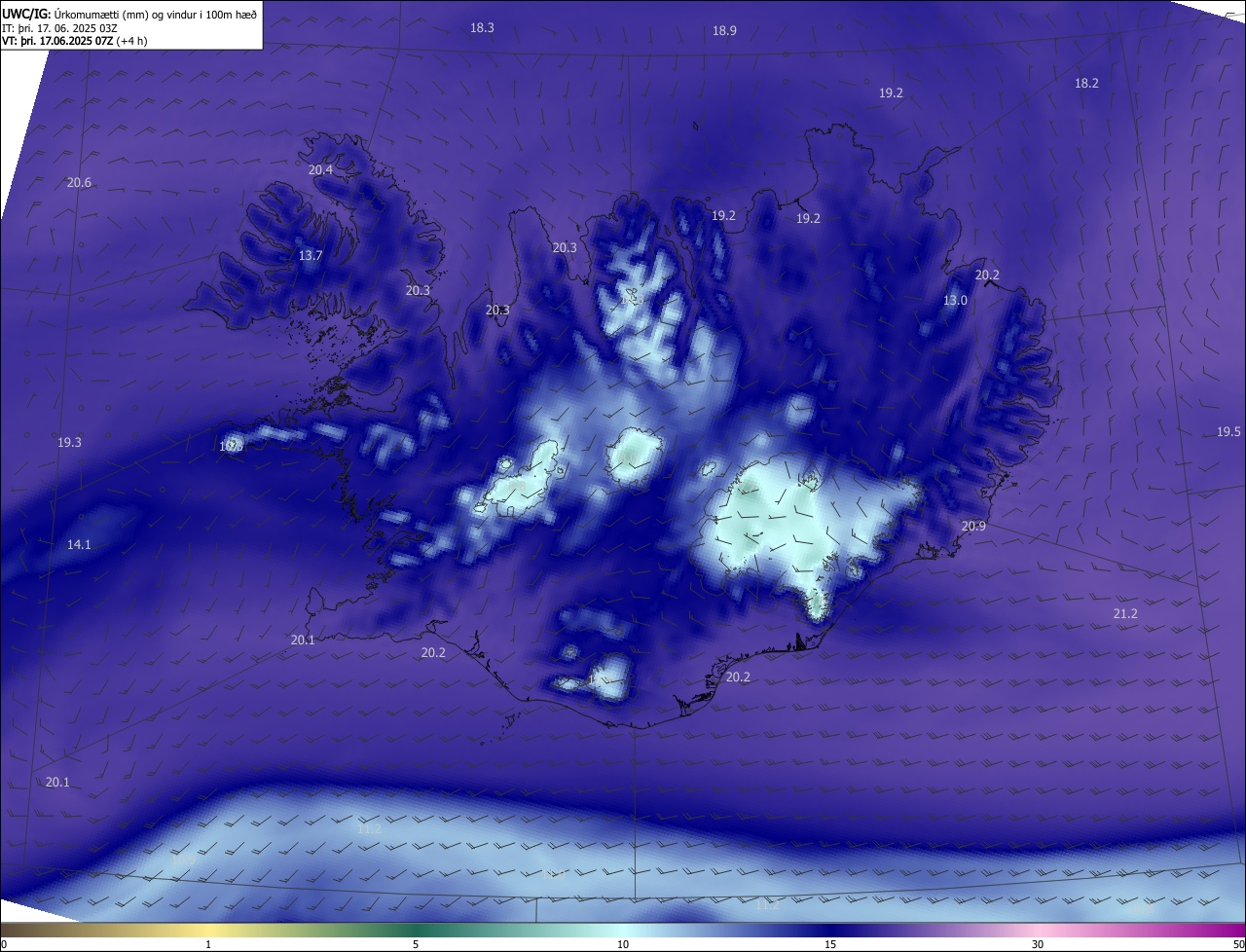The width and height of the screenshot is (1246, 952).
Task: Click the 14.1 value label on the map
Action: point(79,545)
